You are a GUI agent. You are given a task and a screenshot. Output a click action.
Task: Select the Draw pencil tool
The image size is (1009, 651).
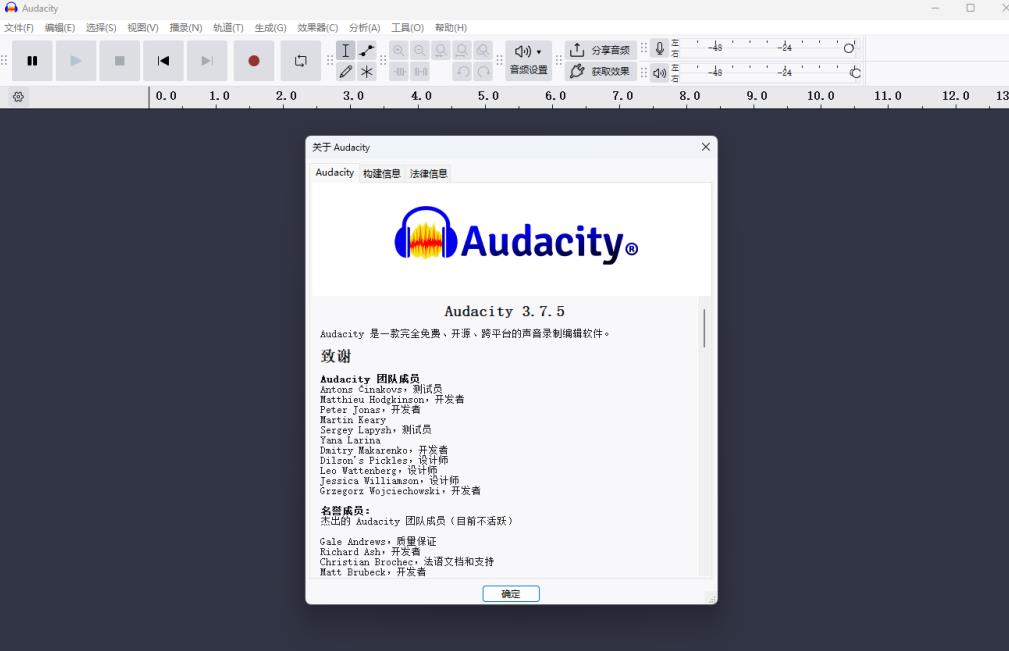346,71
